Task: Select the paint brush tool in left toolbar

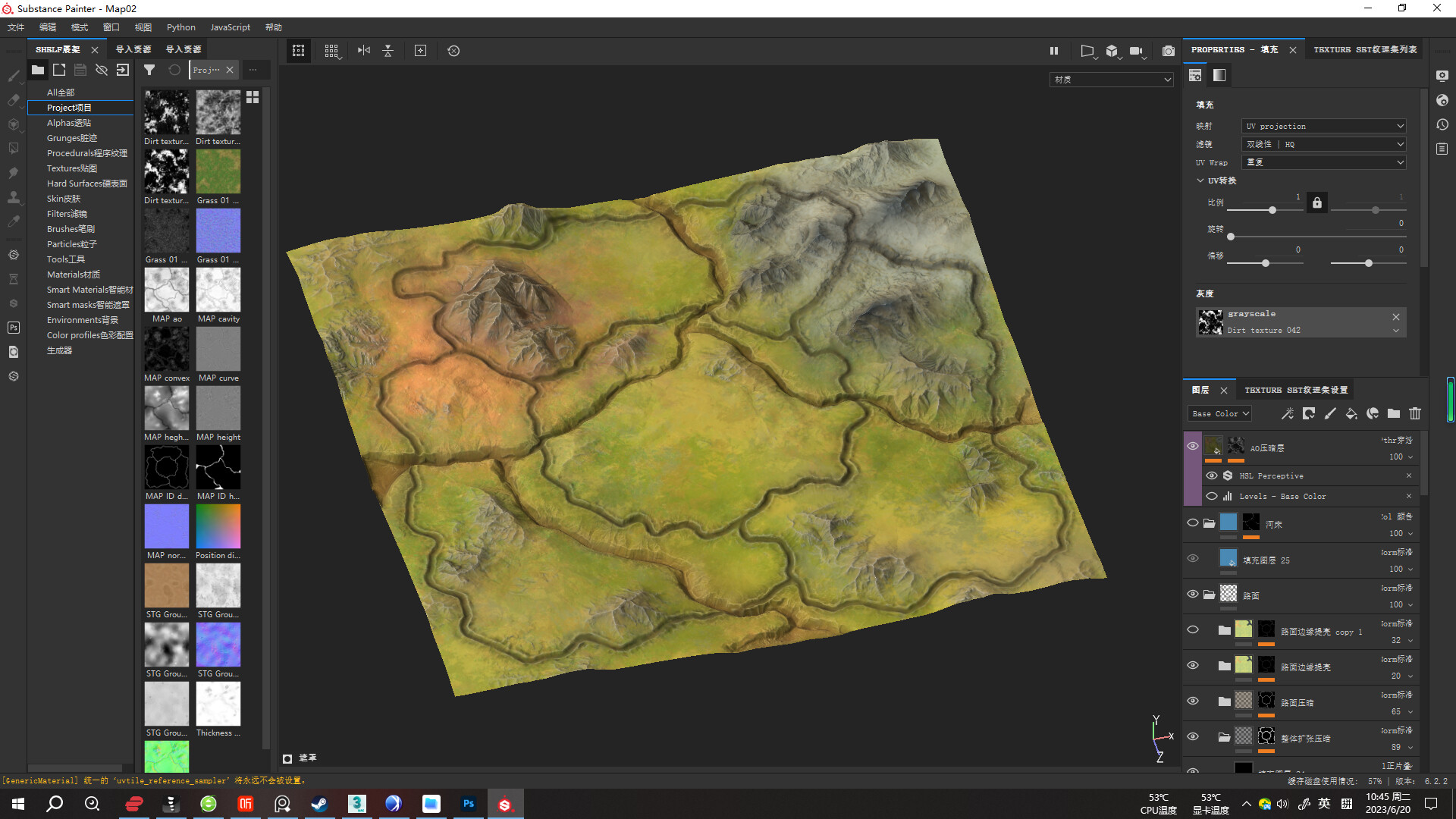Action: coord(14,76)
